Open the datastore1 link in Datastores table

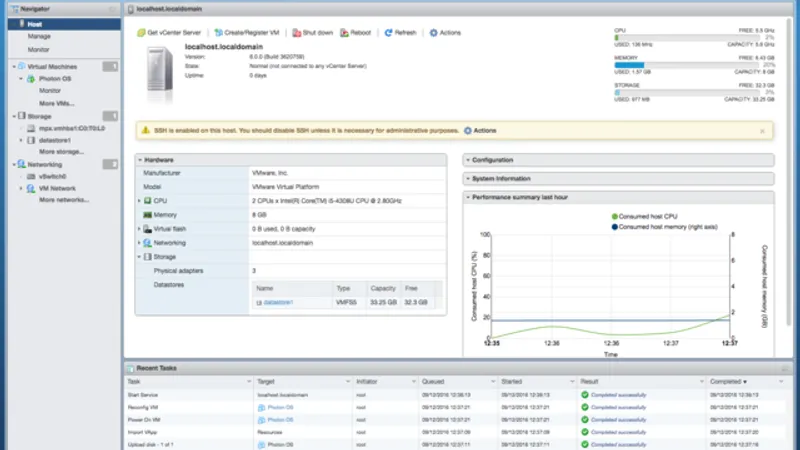[x=279, y=302]
